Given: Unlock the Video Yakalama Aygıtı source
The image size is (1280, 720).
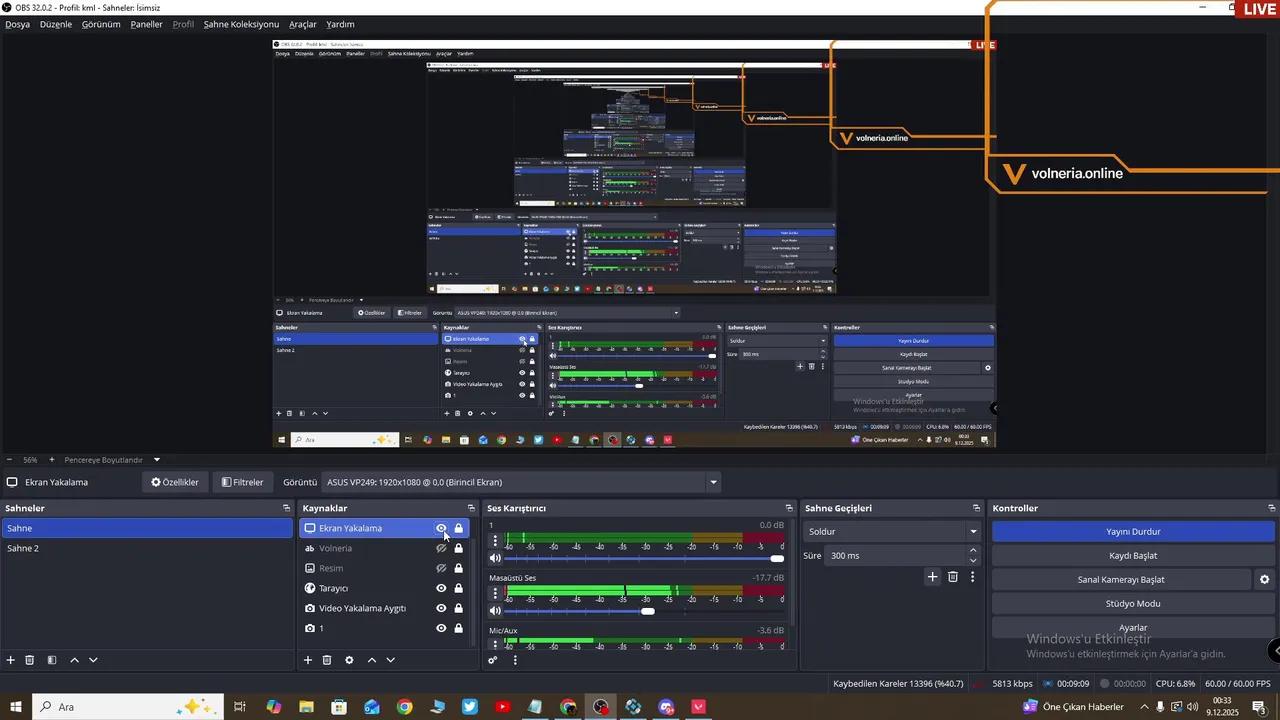Looking at the screenshot, I should 459,608.
